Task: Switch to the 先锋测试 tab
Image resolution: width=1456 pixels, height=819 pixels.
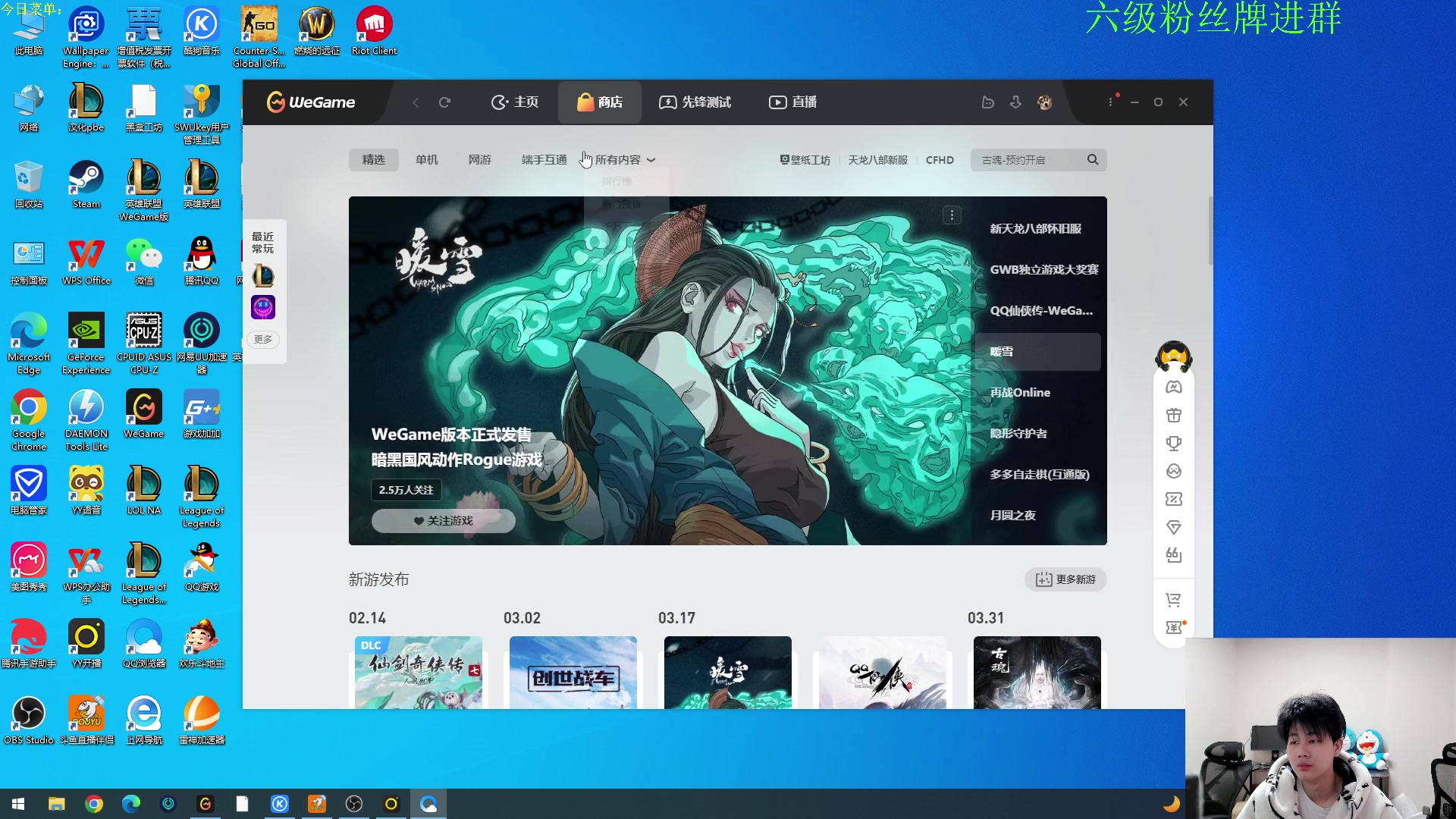Action: pos(695,102)
